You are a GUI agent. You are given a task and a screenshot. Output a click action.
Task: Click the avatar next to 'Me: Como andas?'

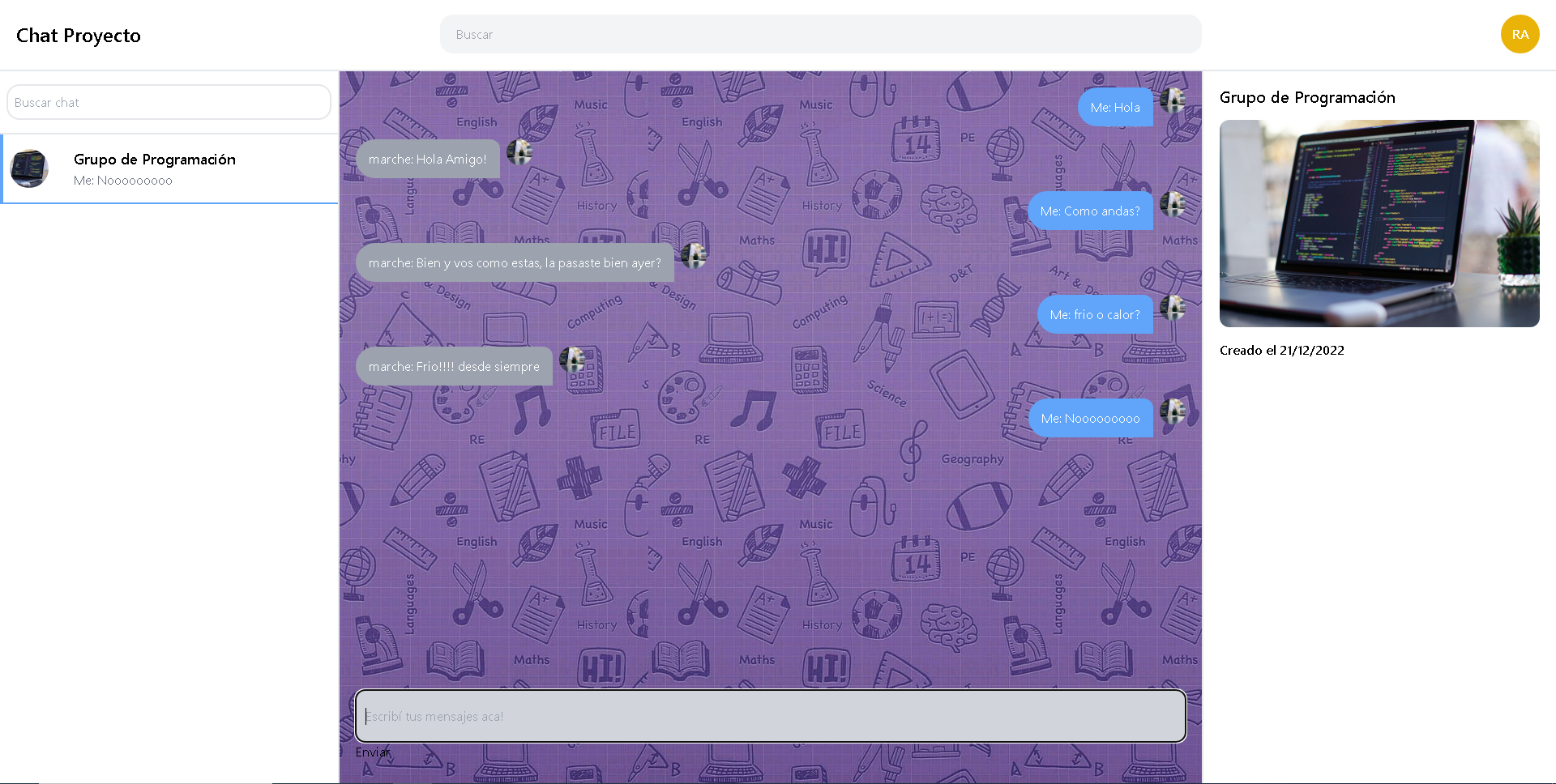tap(1175, 205)
